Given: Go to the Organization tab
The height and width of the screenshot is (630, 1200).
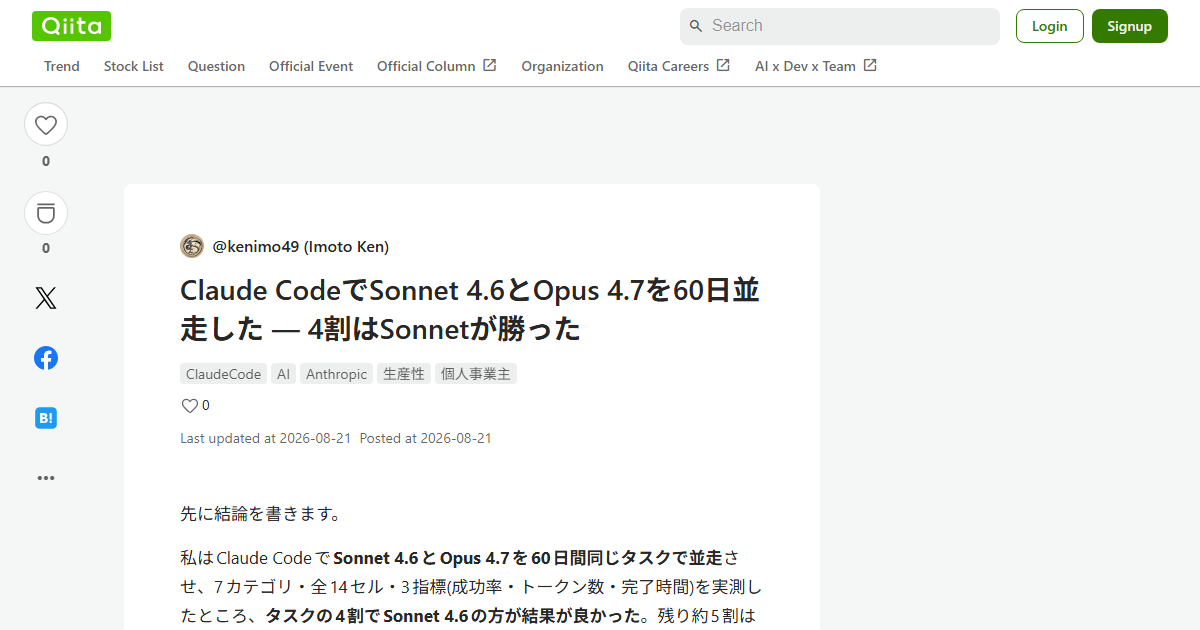Looking at the screenshot, I should pyautogui.click(x=562, y=66).
